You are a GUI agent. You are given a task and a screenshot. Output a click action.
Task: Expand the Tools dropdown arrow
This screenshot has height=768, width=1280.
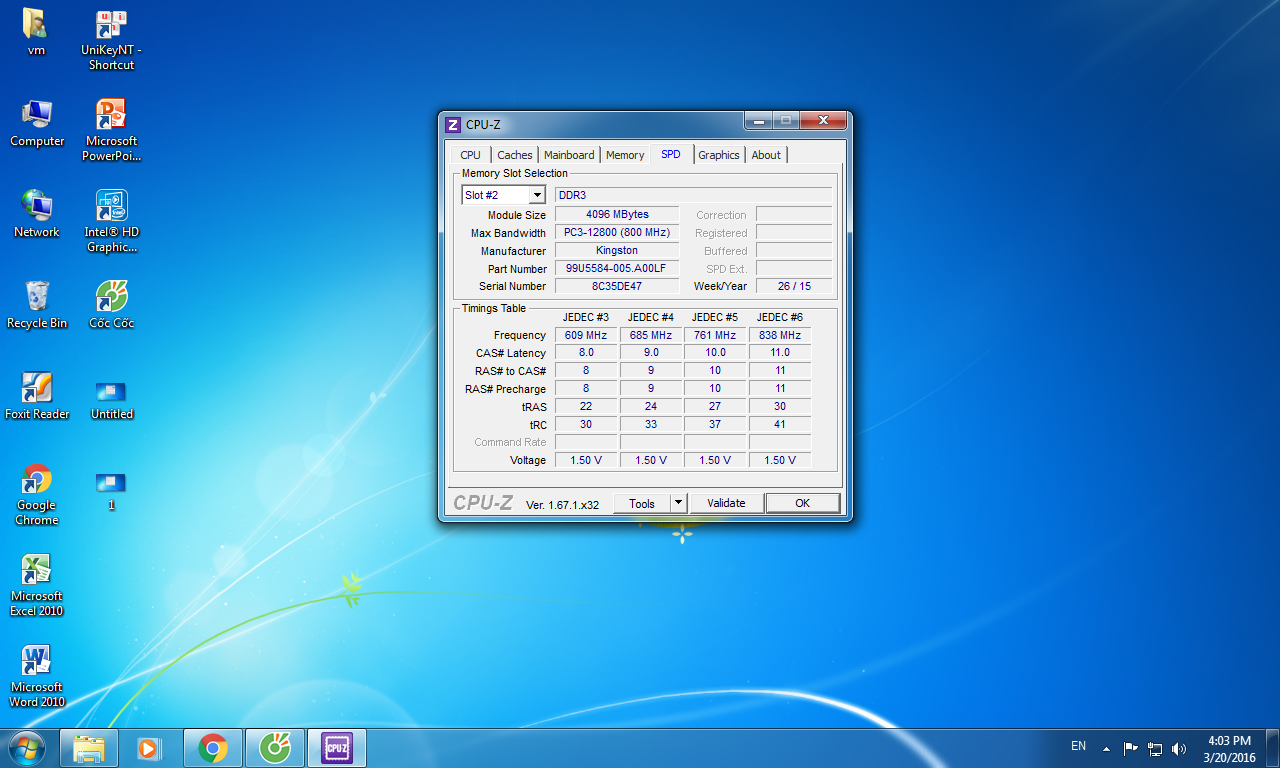coord(678,503)
